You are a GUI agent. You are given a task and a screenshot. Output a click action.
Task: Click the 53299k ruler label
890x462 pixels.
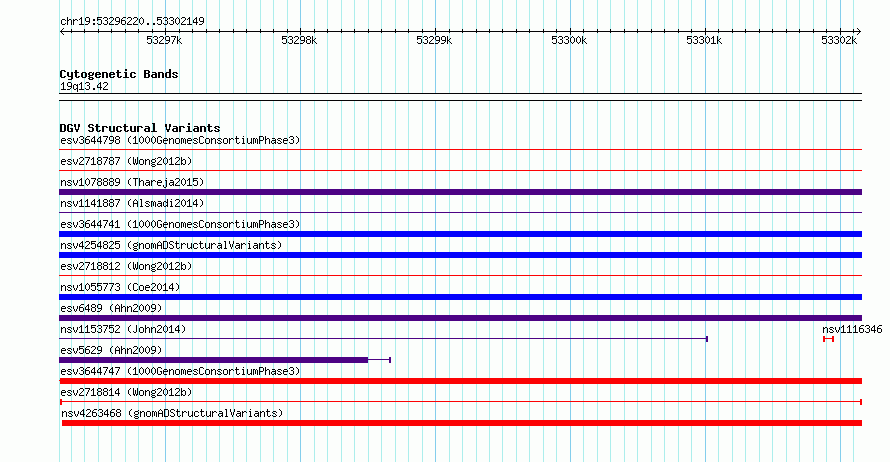point(434,40)
